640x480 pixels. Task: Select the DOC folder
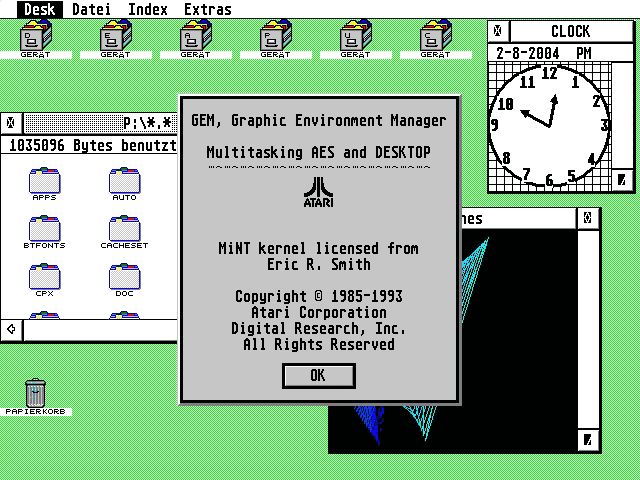pyautogui.click(x=124, y=280)
